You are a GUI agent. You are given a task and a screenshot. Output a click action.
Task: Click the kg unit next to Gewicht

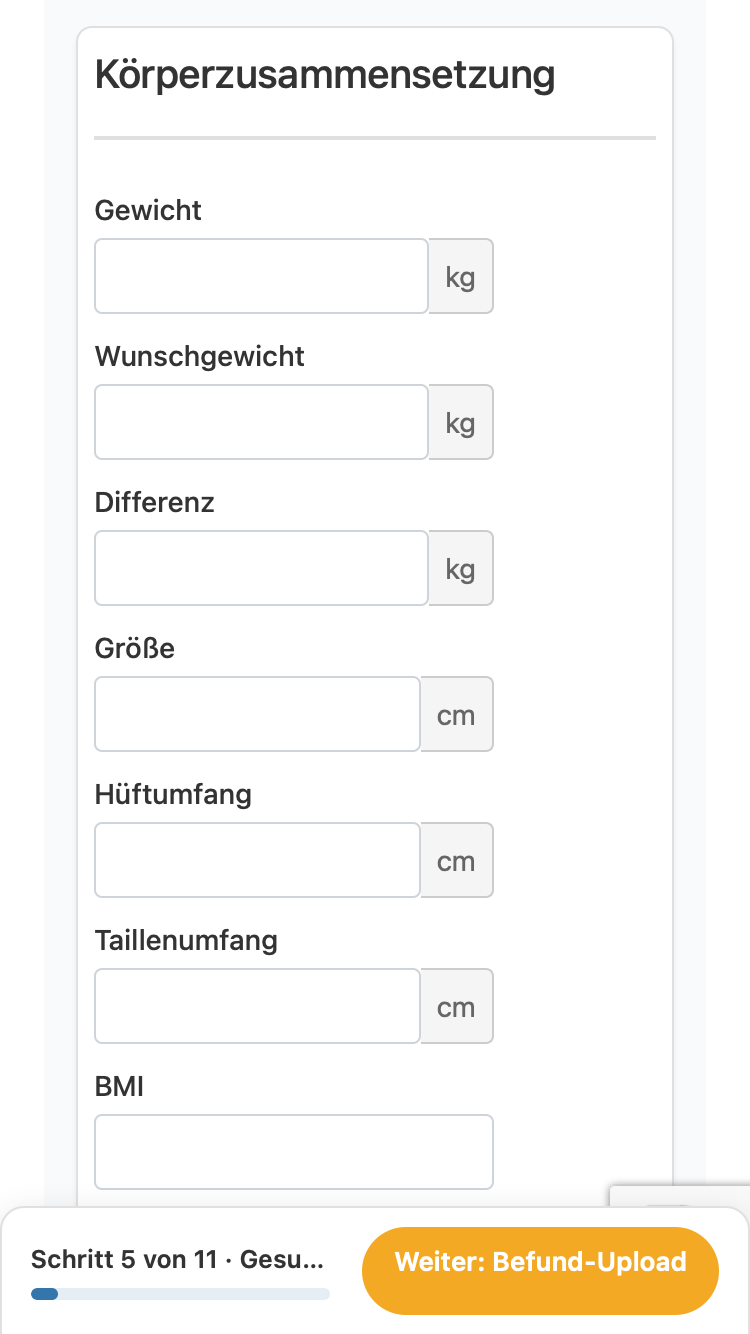461,276
